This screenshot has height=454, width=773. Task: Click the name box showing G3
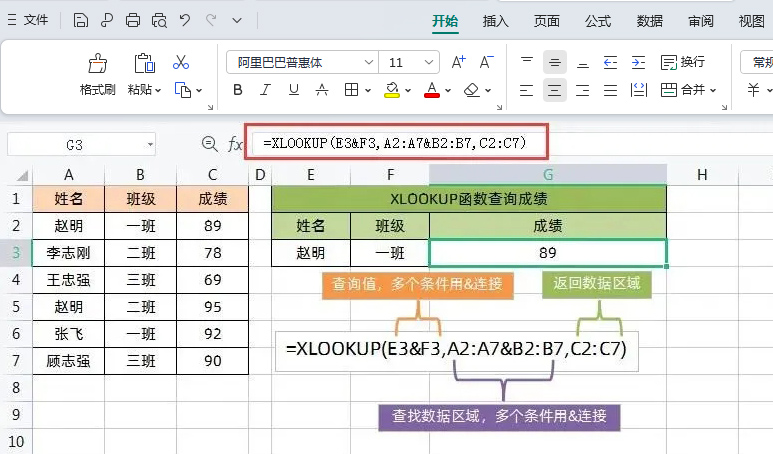81,144
